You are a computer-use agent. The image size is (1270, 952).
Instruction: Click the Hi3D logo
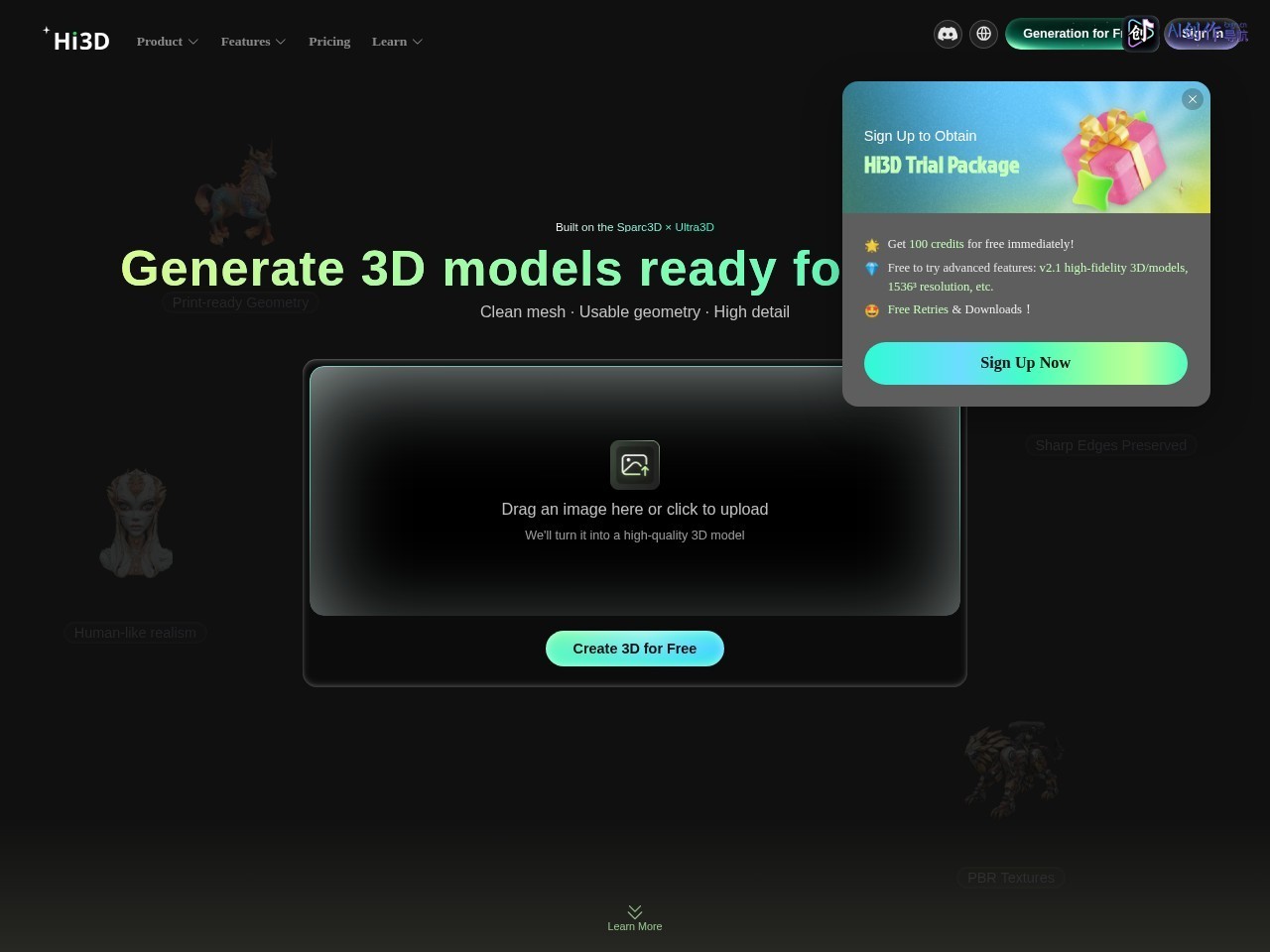pos(76,40)
